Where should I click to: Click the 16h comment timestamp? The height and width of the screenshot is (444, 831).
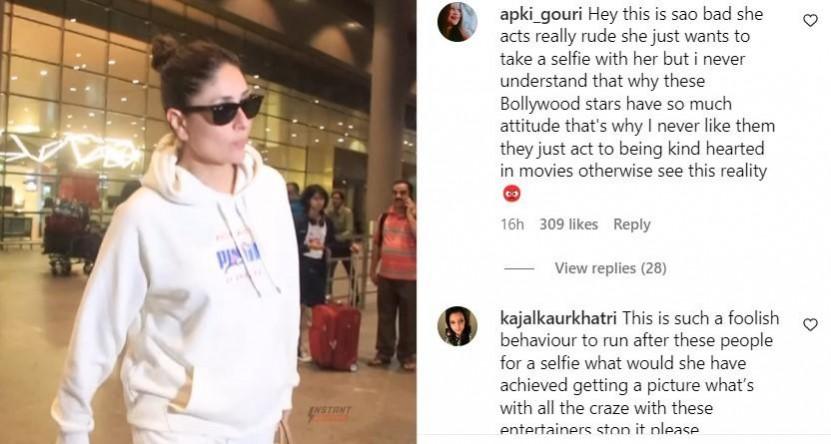tap(512, 224)
